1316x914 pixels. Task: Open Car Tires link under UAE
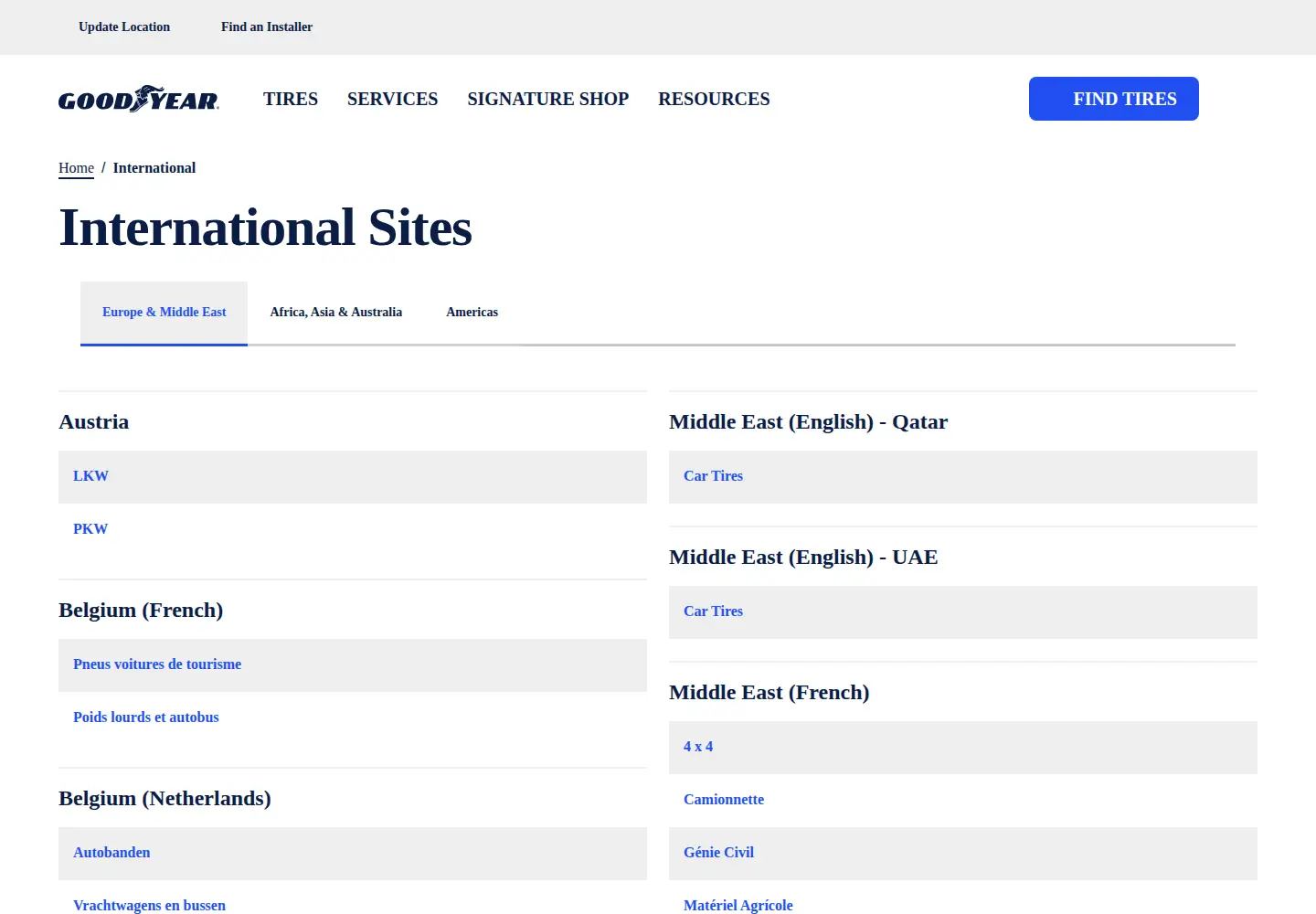coord(713,611)
